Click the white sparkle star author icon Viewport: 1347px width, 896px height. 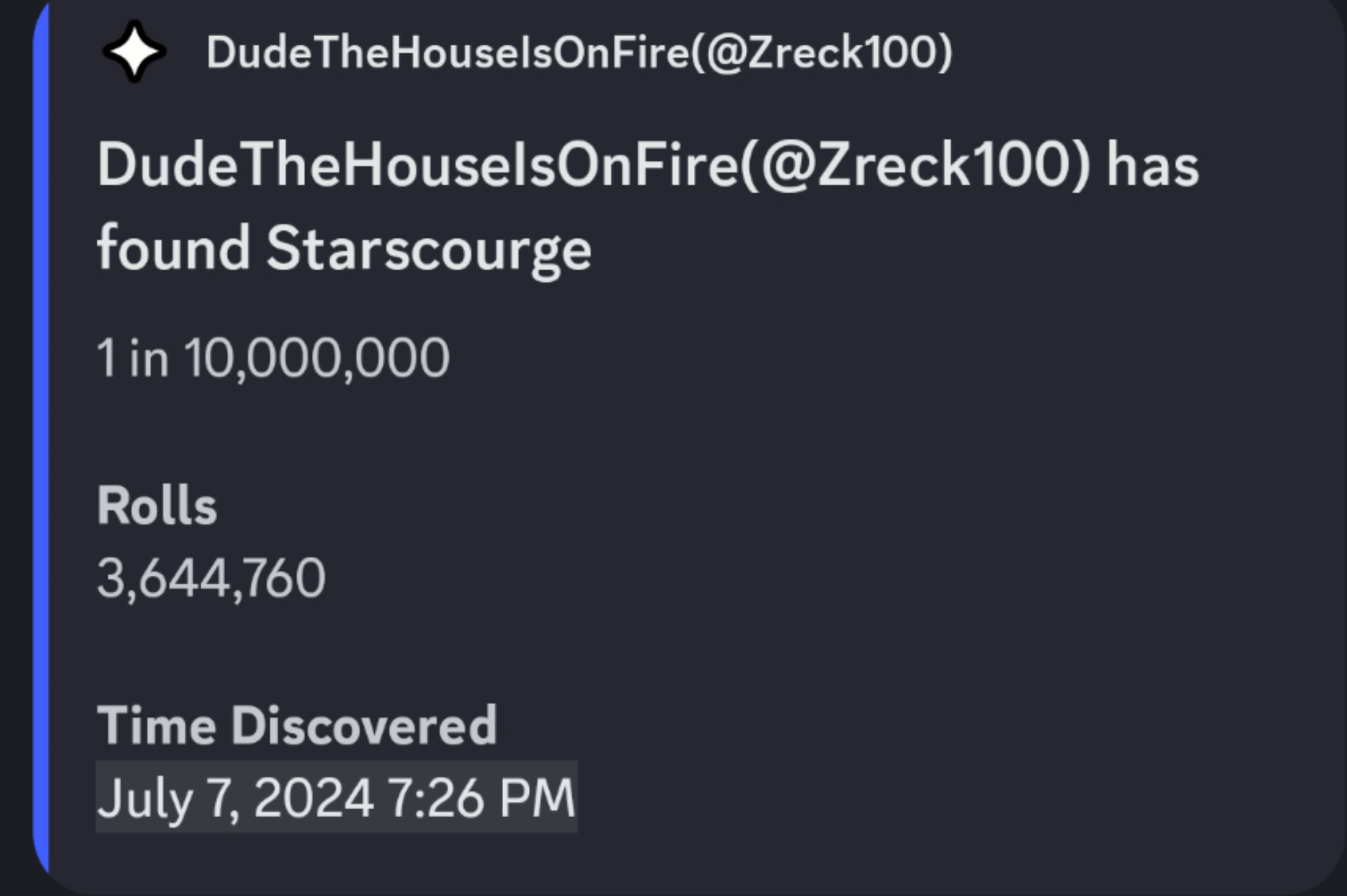pyautogui.click(x=134, y=52)
